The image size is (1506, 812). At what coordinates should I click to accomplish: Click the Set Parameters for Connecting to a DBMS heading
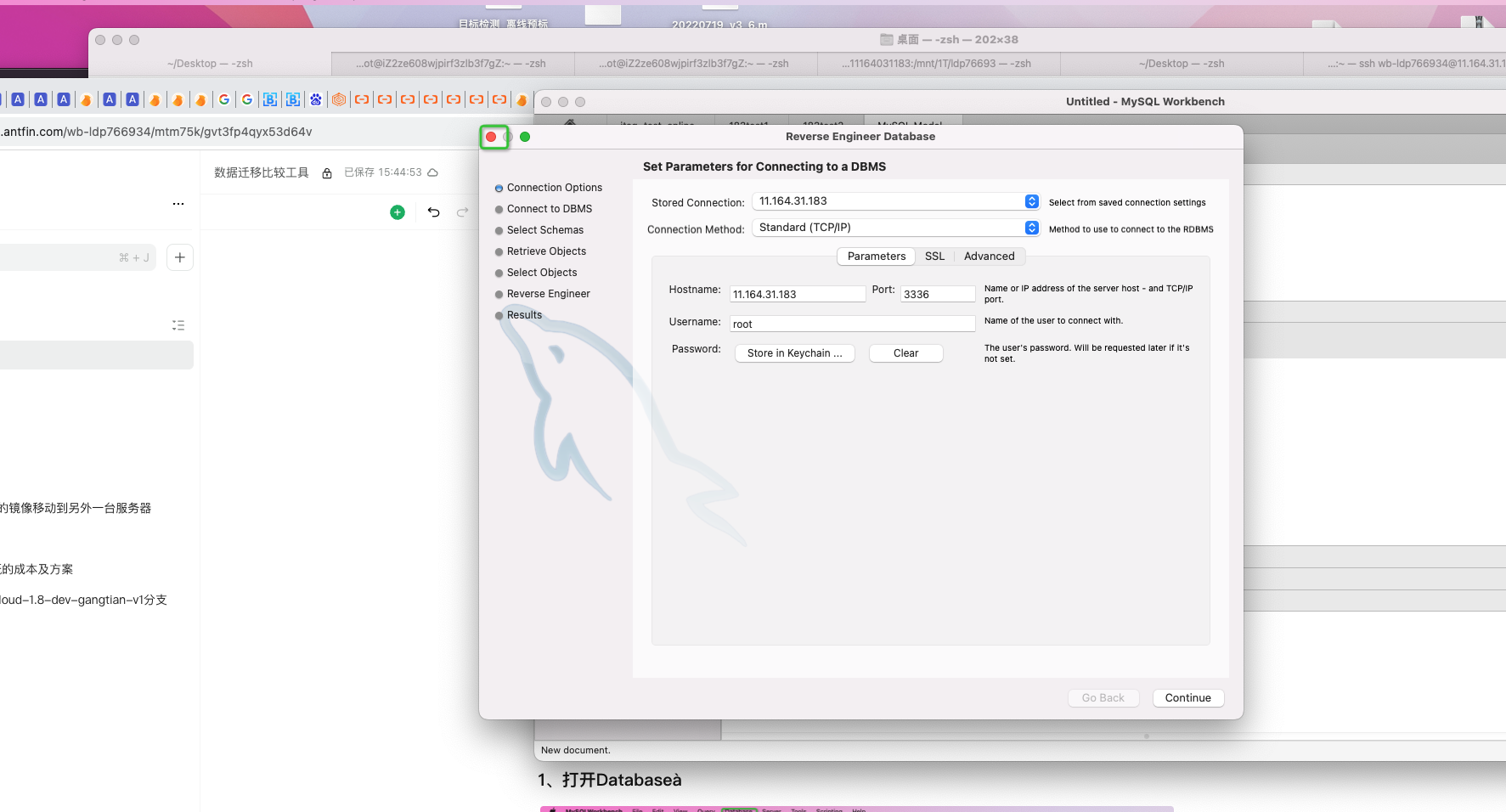pyautogui.click(x=764, y=166)
